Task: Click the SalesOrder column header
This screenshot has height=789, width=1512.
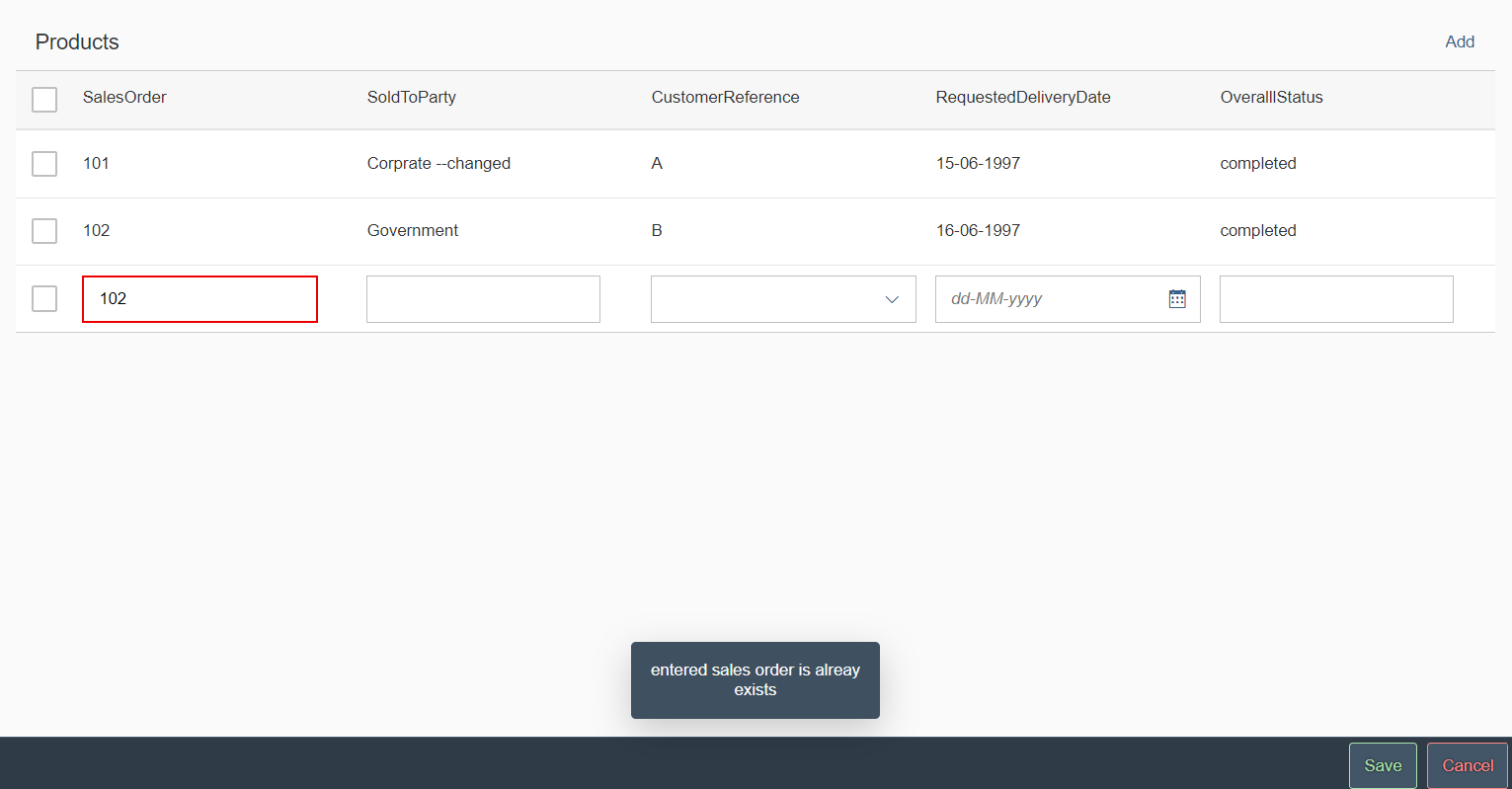Action: point(124,97)
